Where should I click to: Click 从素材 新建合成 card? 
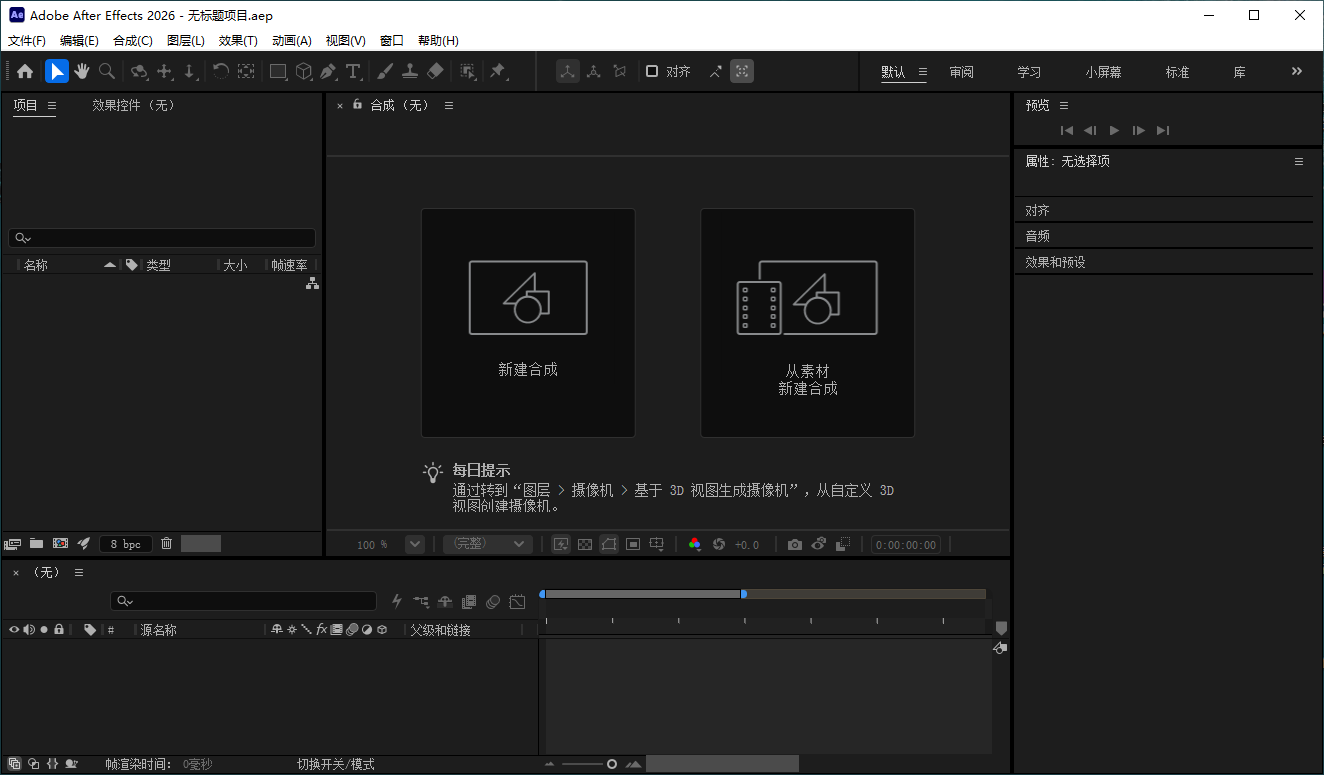click(x=807, y=323)
